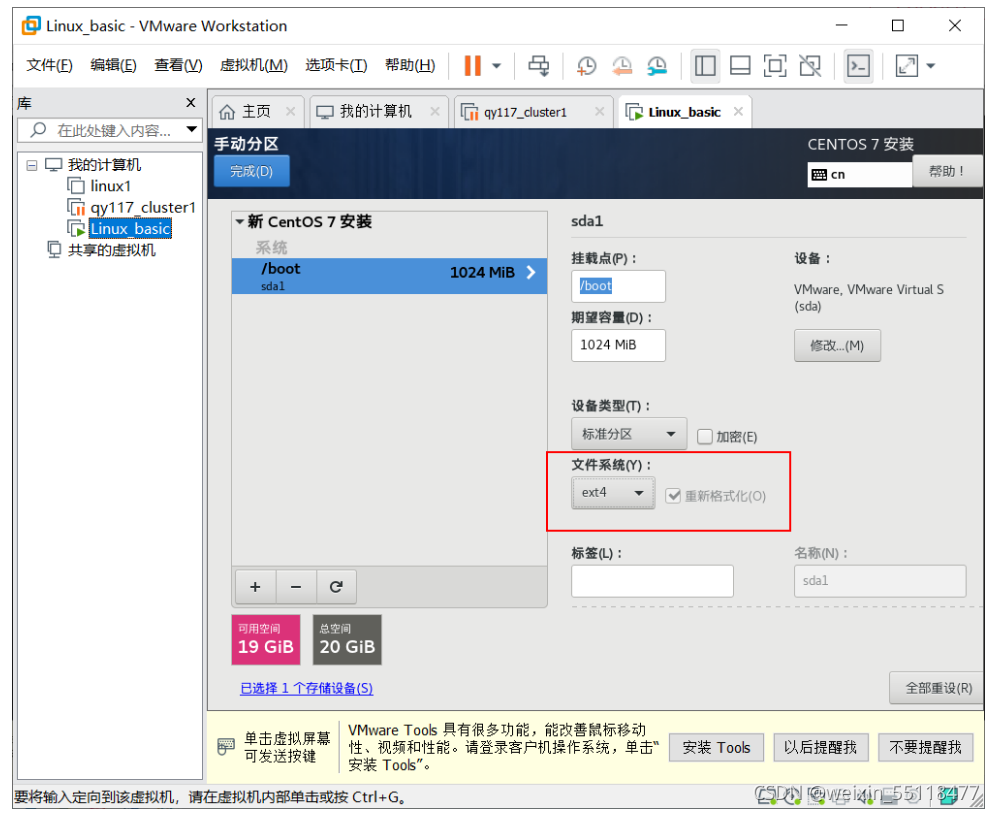Click the 可用空间 19 GiB indicator
Screen dimensions: 995x813
tap(266, 640)
